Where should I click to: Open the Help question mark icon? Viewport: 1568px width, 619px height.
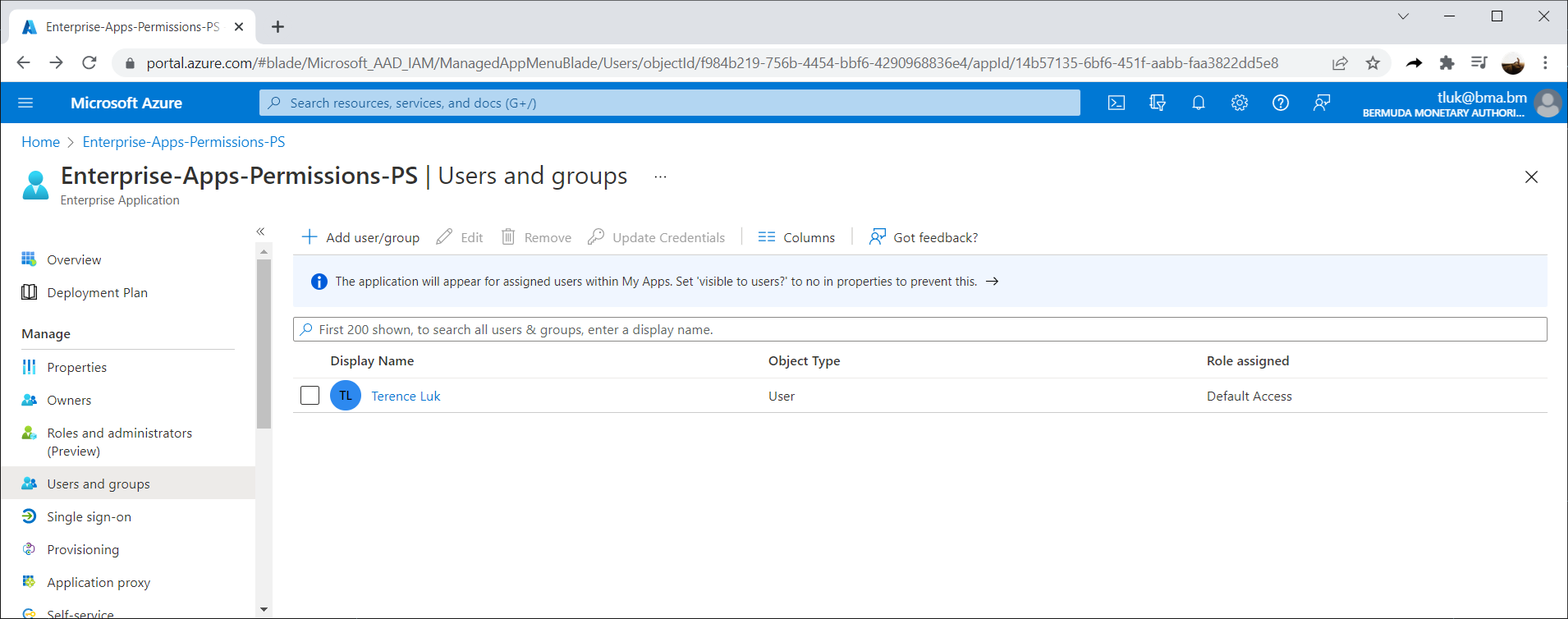(1281, 103)
